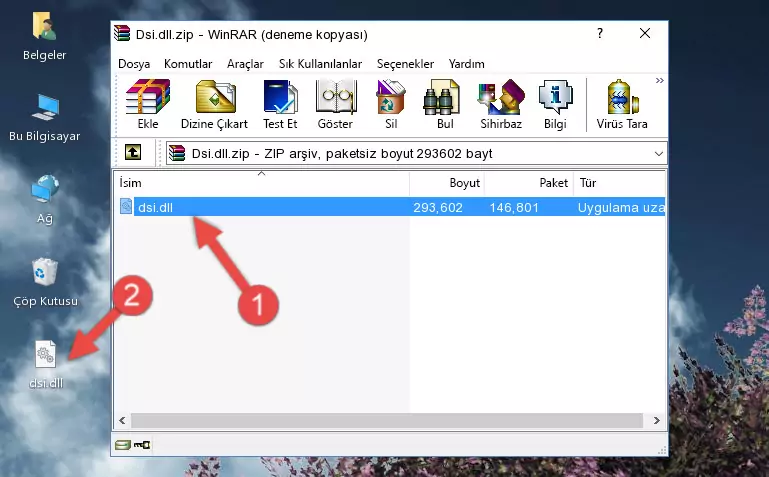Image resolution: width=769 pixels, height=477 pixels.
Task: Click the Ekle (Add) toolbar icon
Action: 148,104
